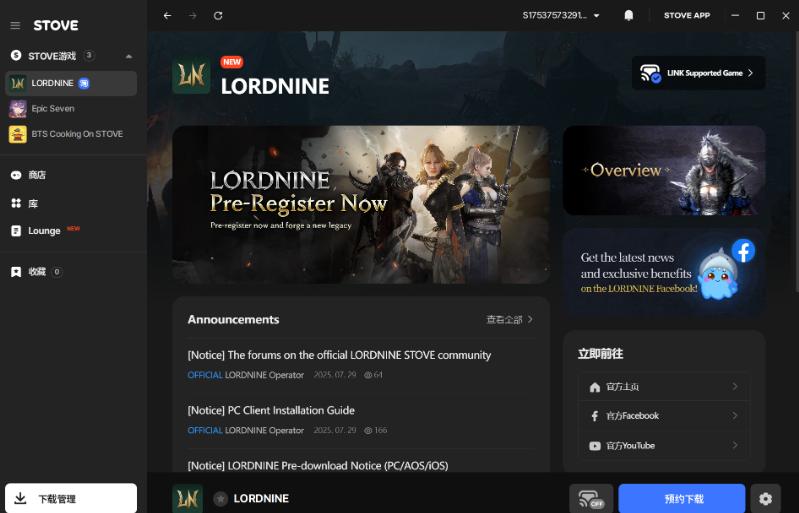Click the YouTube icon beside 官方YouTube
The width and height of the screenshot is (799, 513).
click(x=595, y=446)
